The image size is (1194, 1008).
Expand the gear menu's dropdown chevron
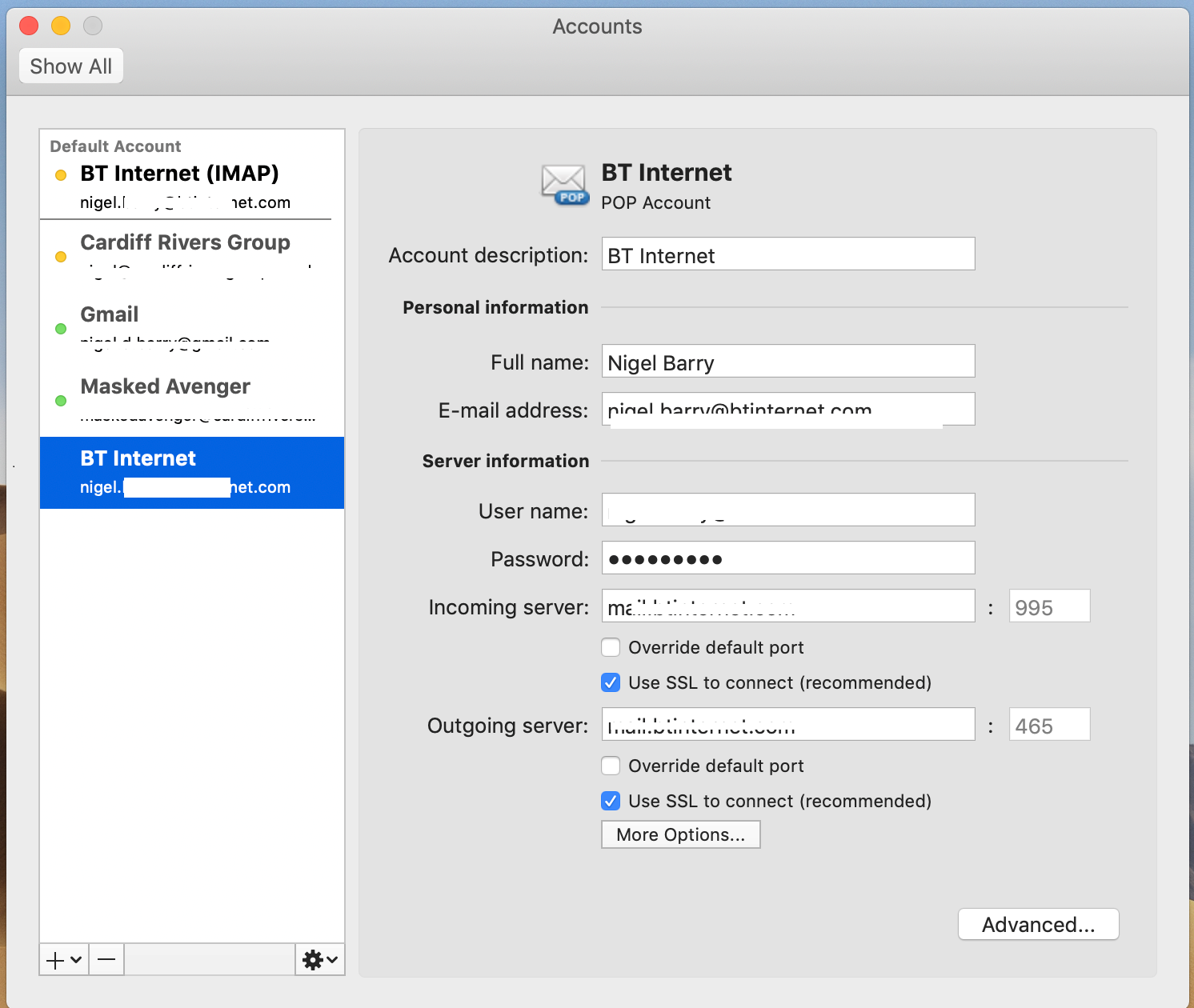pyautogui.click(x=332, y=959)
